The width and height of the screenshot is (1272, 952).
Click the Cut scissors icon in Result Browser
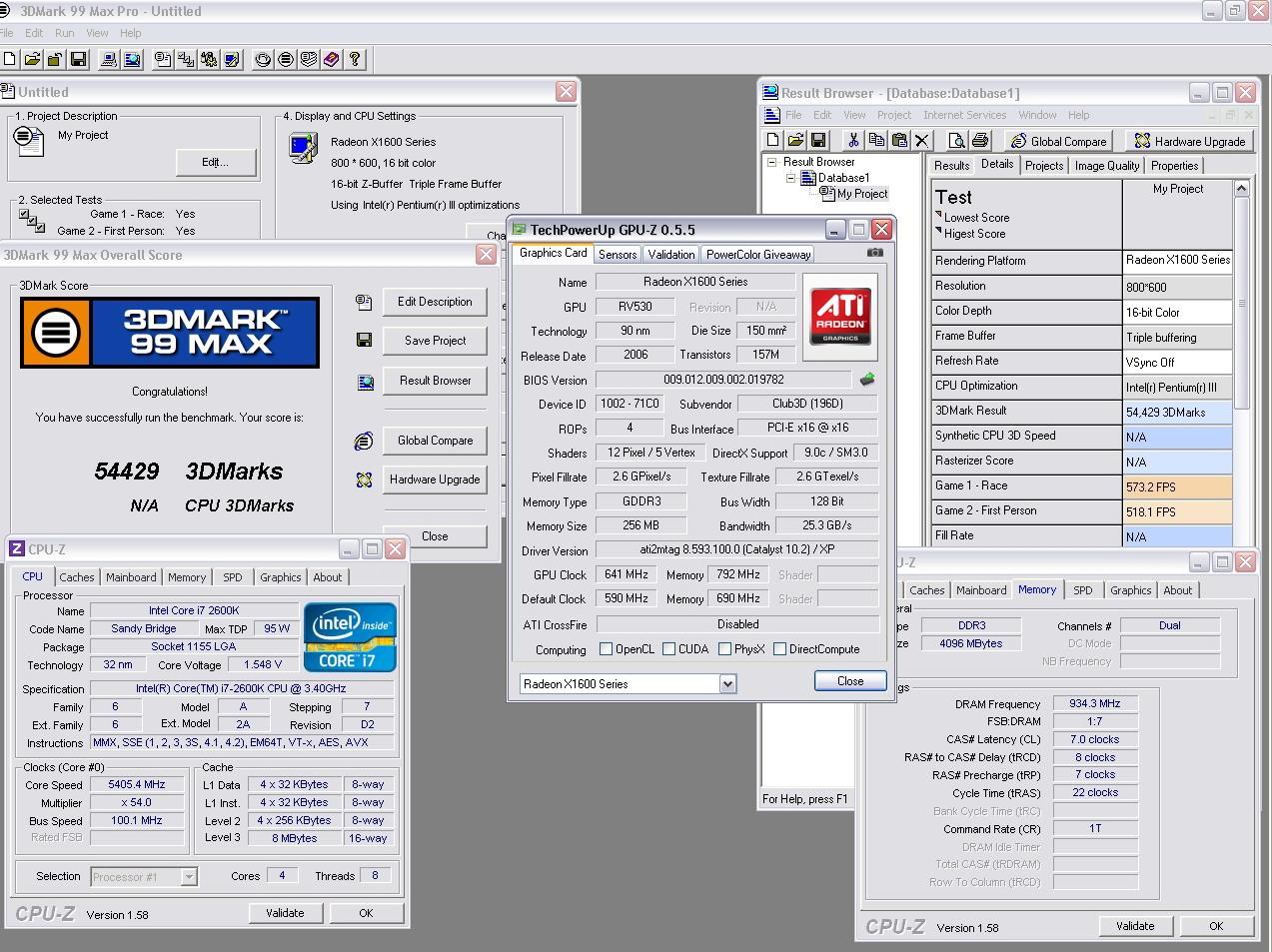point(853,141)
